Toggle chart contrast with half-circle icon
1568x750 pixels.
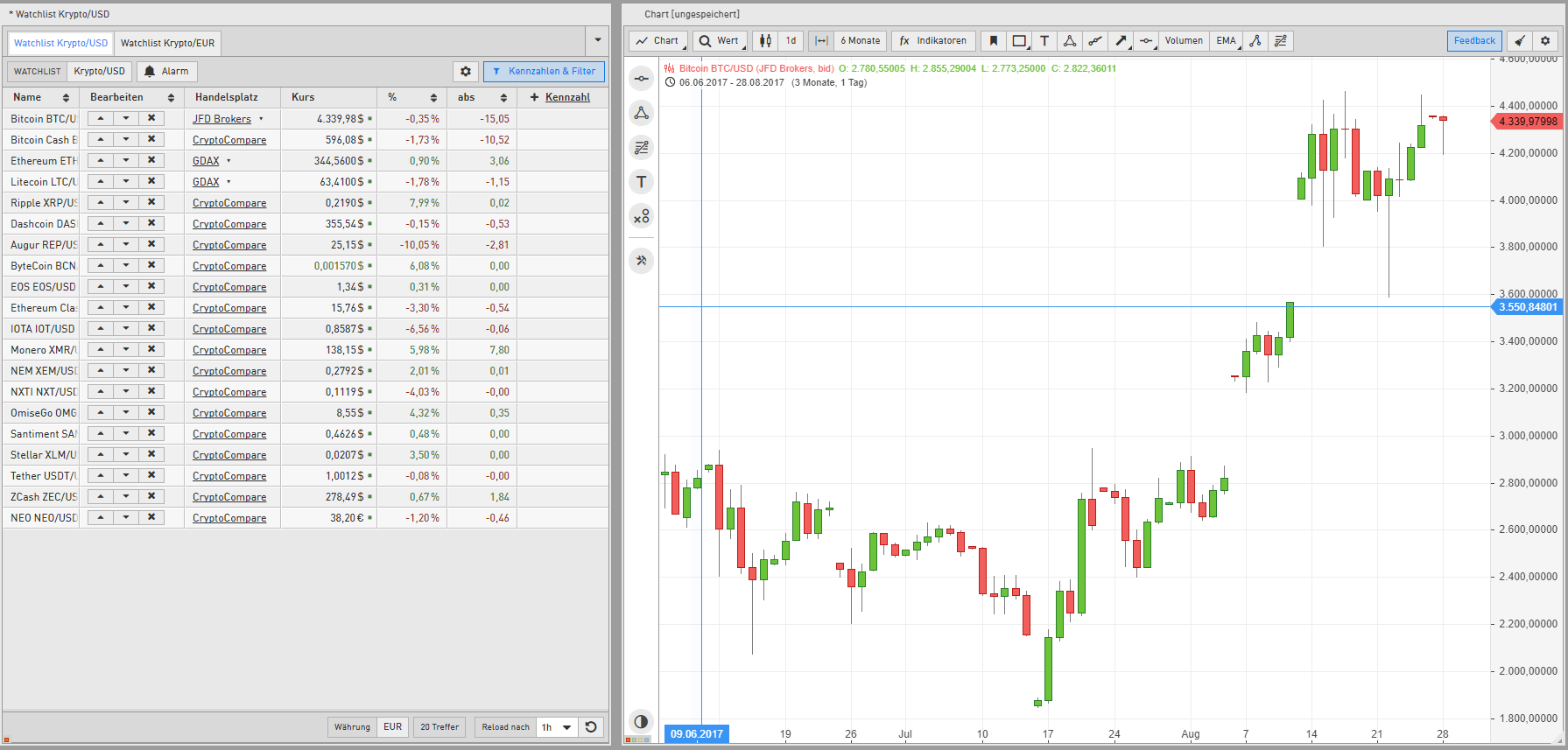coord(641,721)
